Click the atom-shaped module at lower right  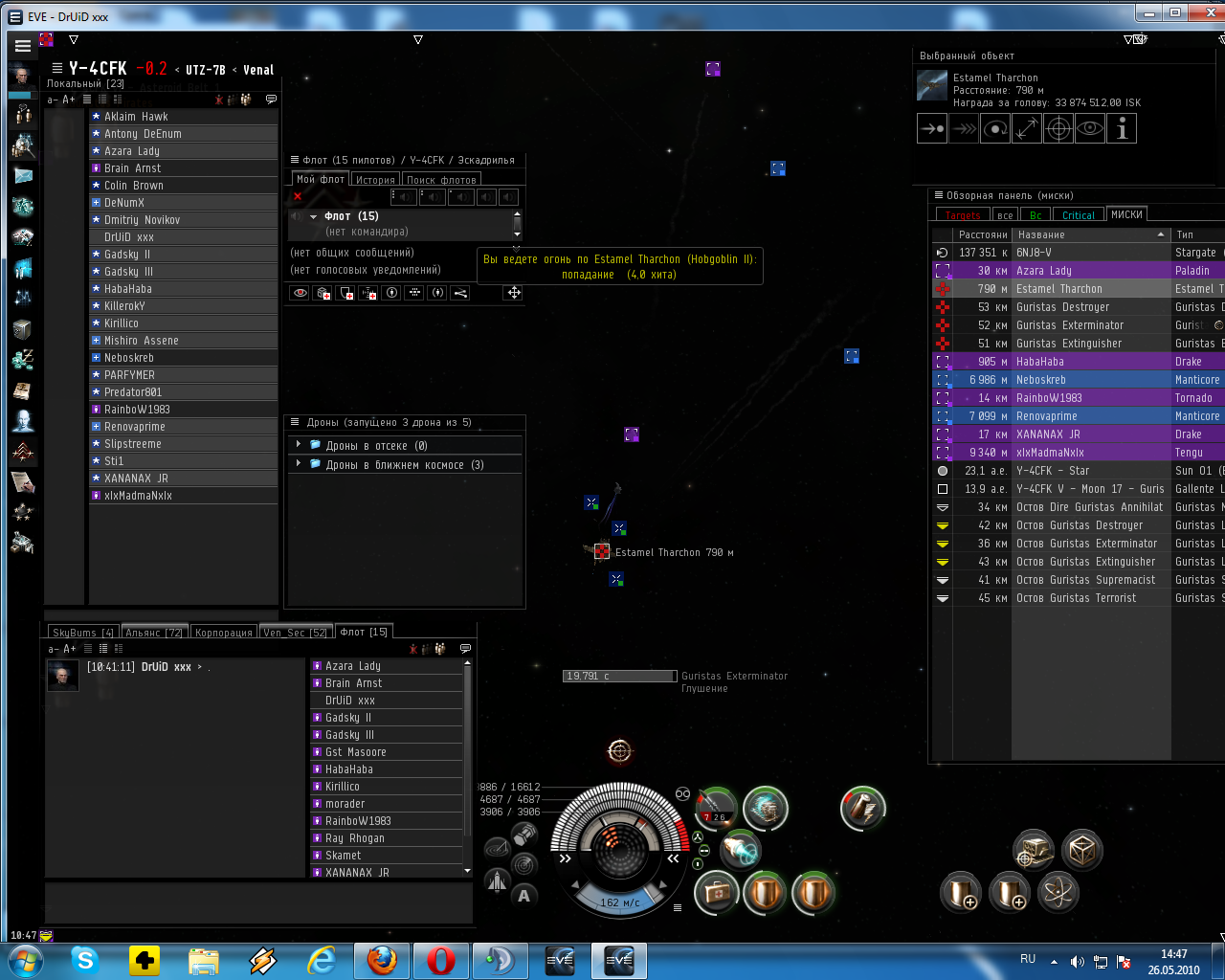coord(1058,893)
